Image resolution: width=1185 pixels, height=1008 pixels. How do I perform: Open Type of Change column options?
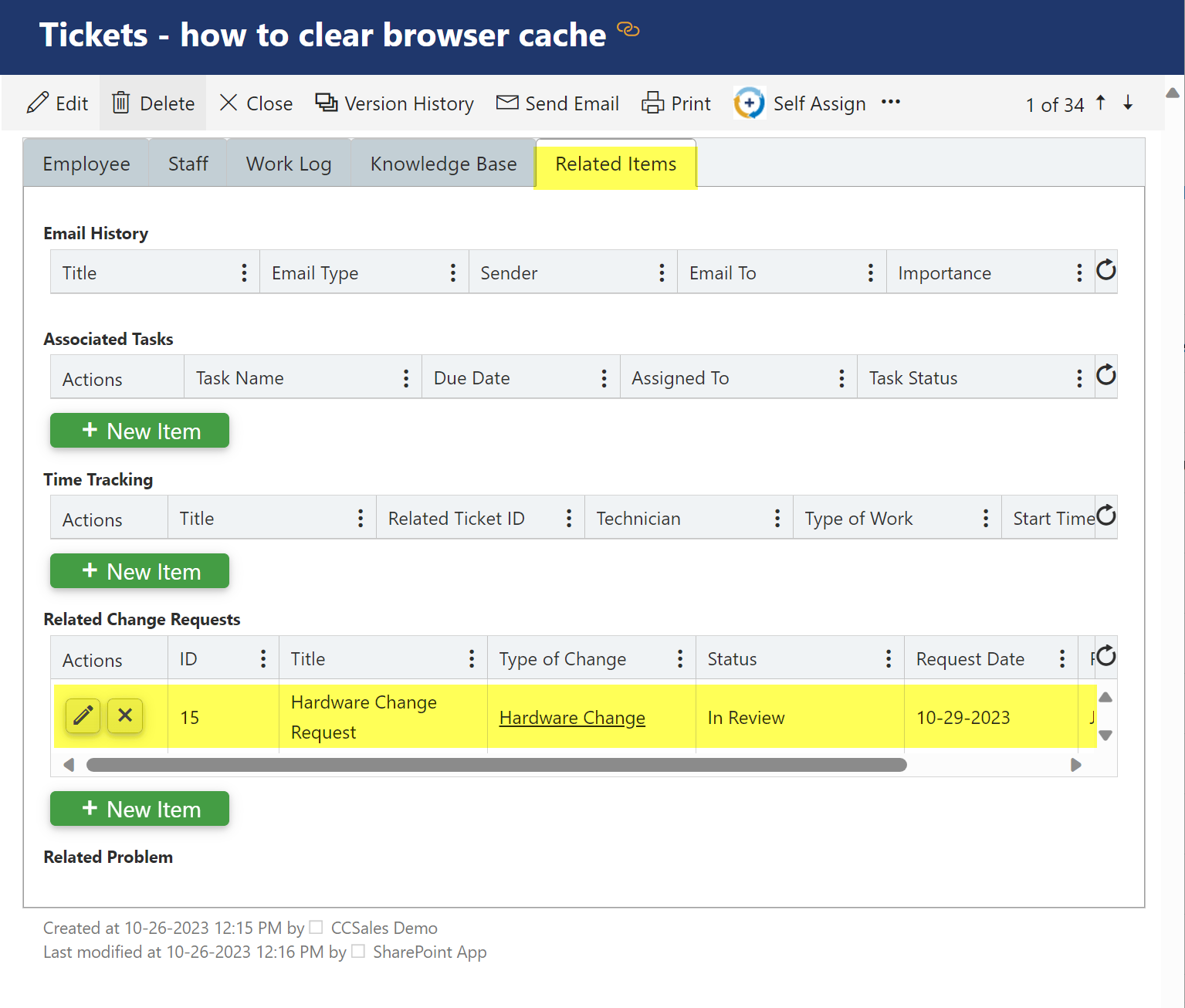coord(680,659)
